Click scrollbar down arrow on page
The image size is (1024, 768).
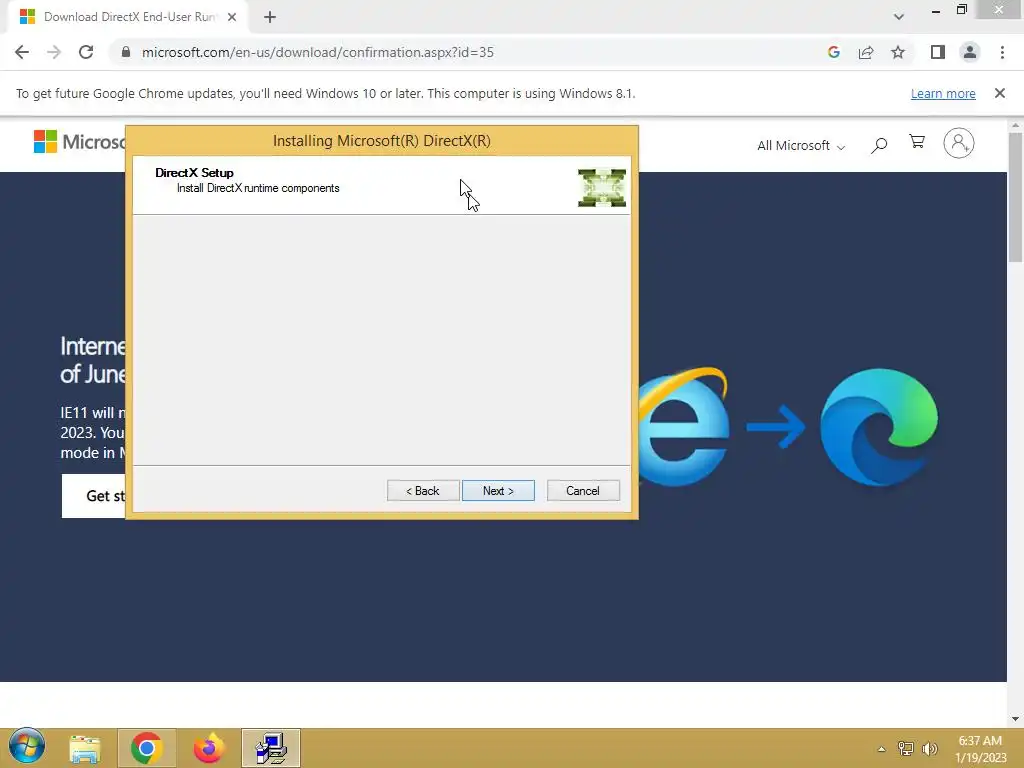point(1015,719)
